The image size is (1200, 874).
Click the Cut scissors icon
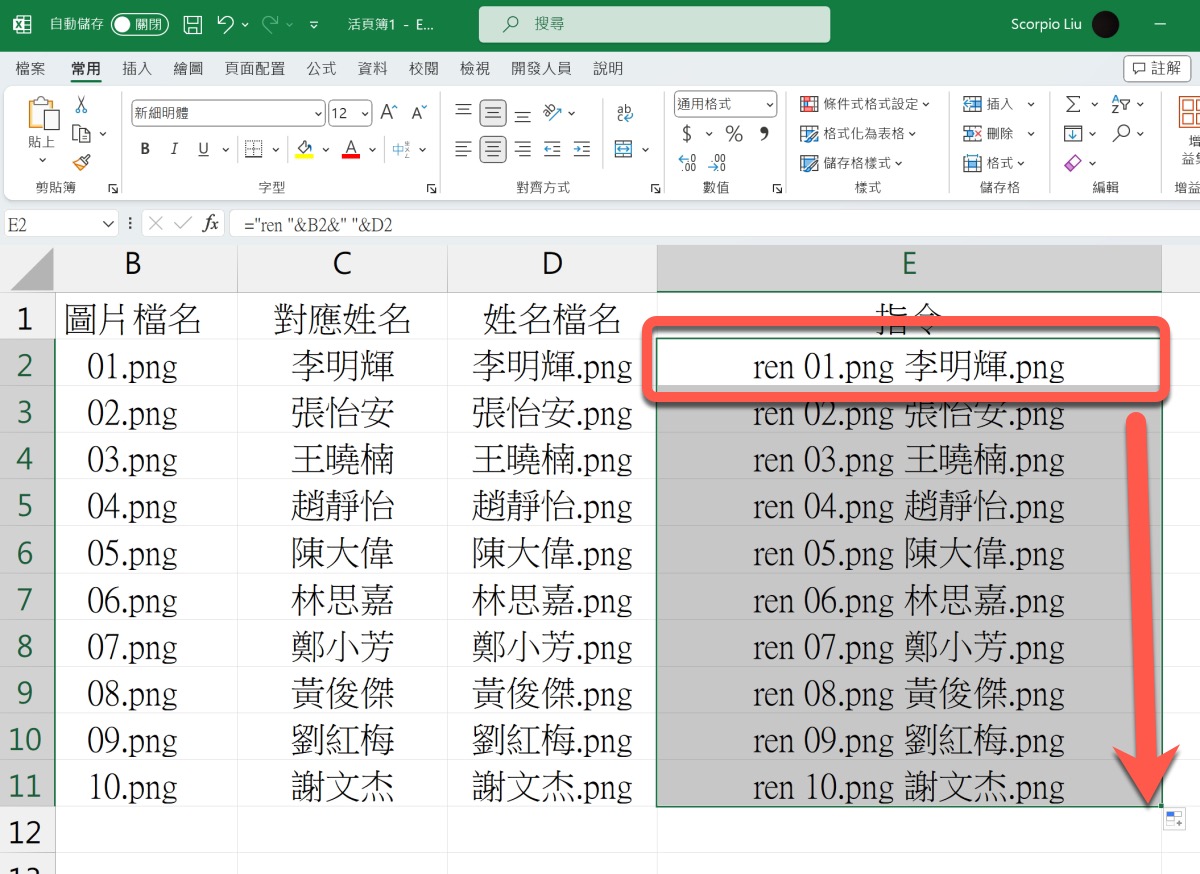pos(81,105)
